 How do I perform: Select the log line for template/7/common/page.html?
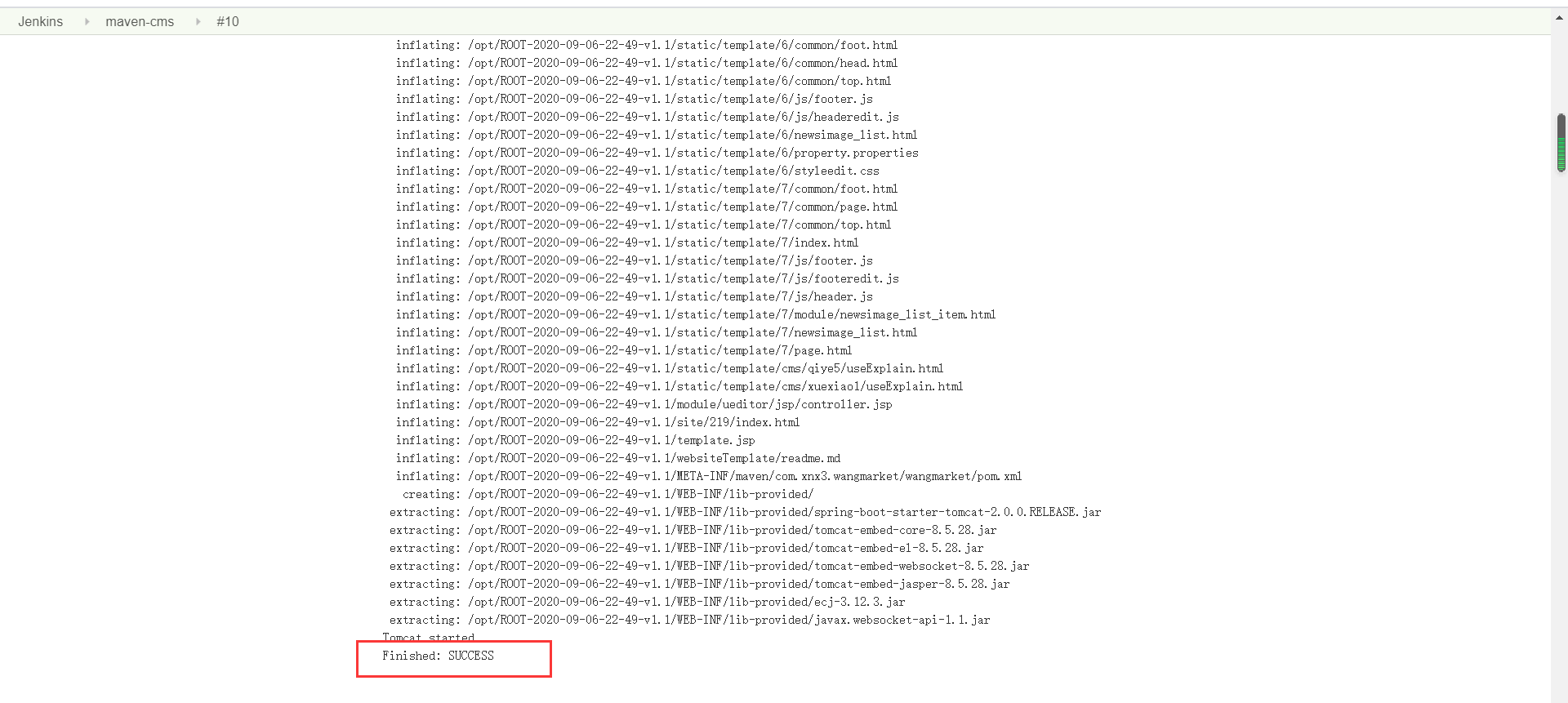[x=647, y=207]
